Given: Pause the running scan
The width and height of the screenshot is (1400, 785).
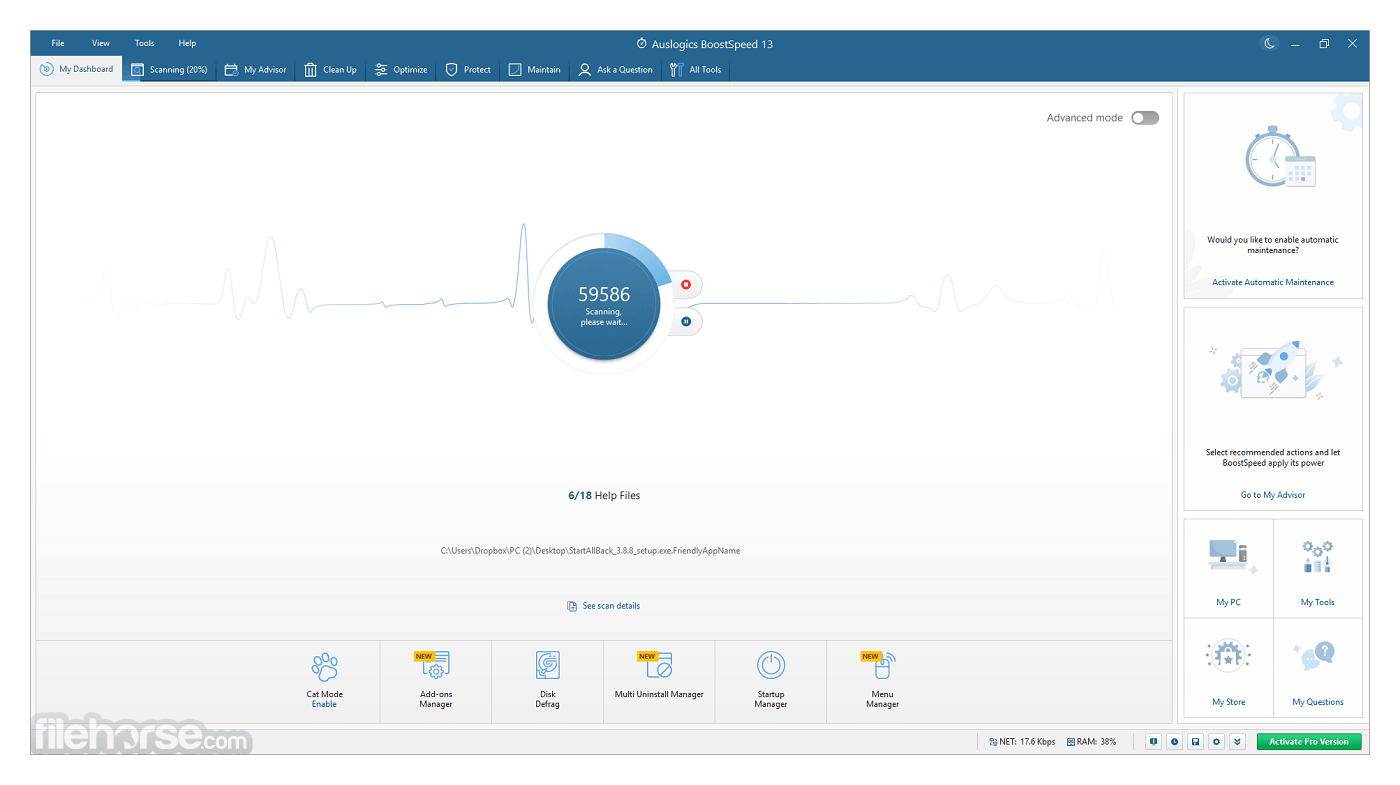Looking at the screenshot, I should pyautogui.click(x=686, y=321).
